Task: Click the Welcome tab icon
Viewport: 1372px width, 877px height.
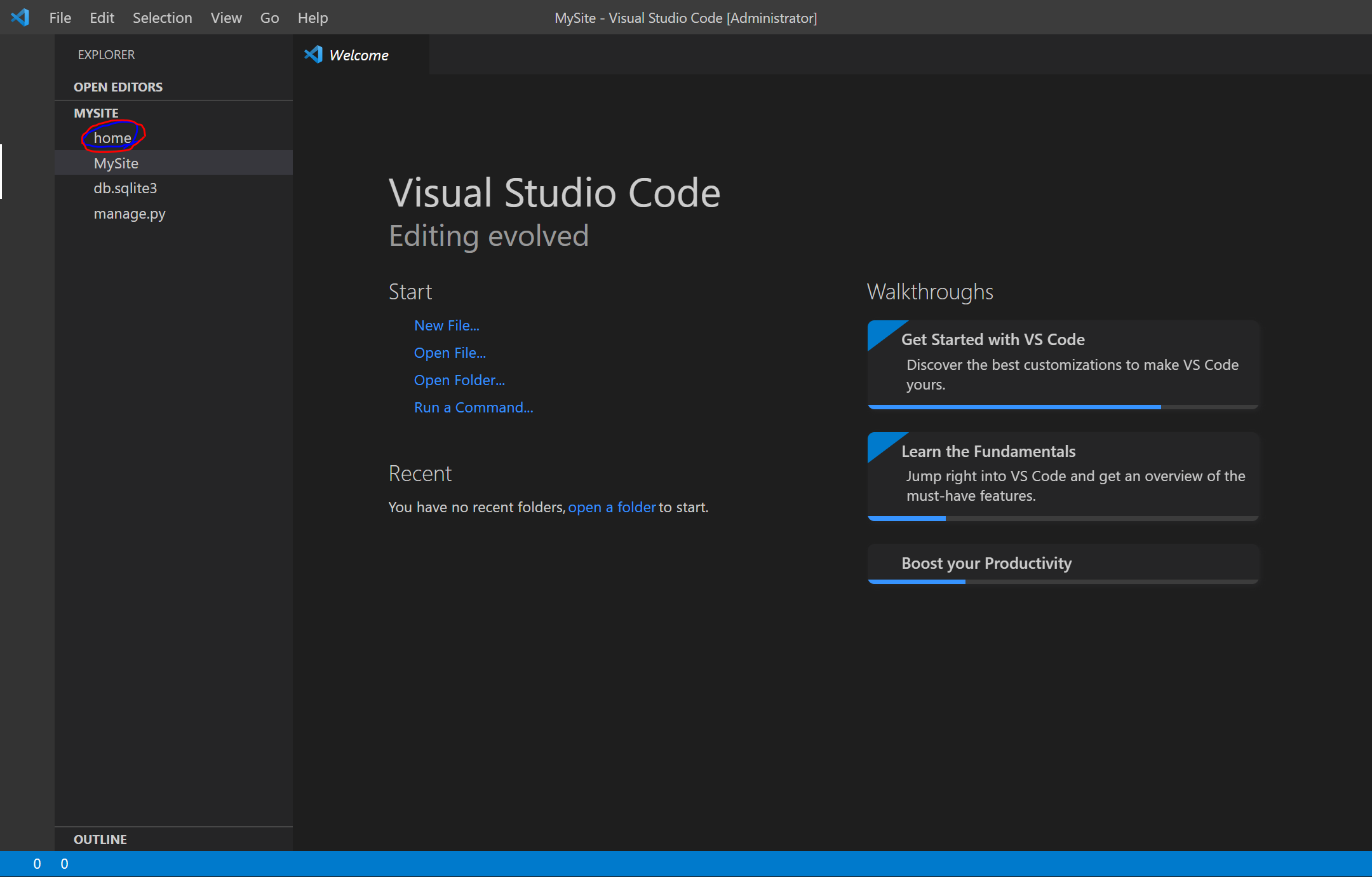Action: [x=312, y=55]
